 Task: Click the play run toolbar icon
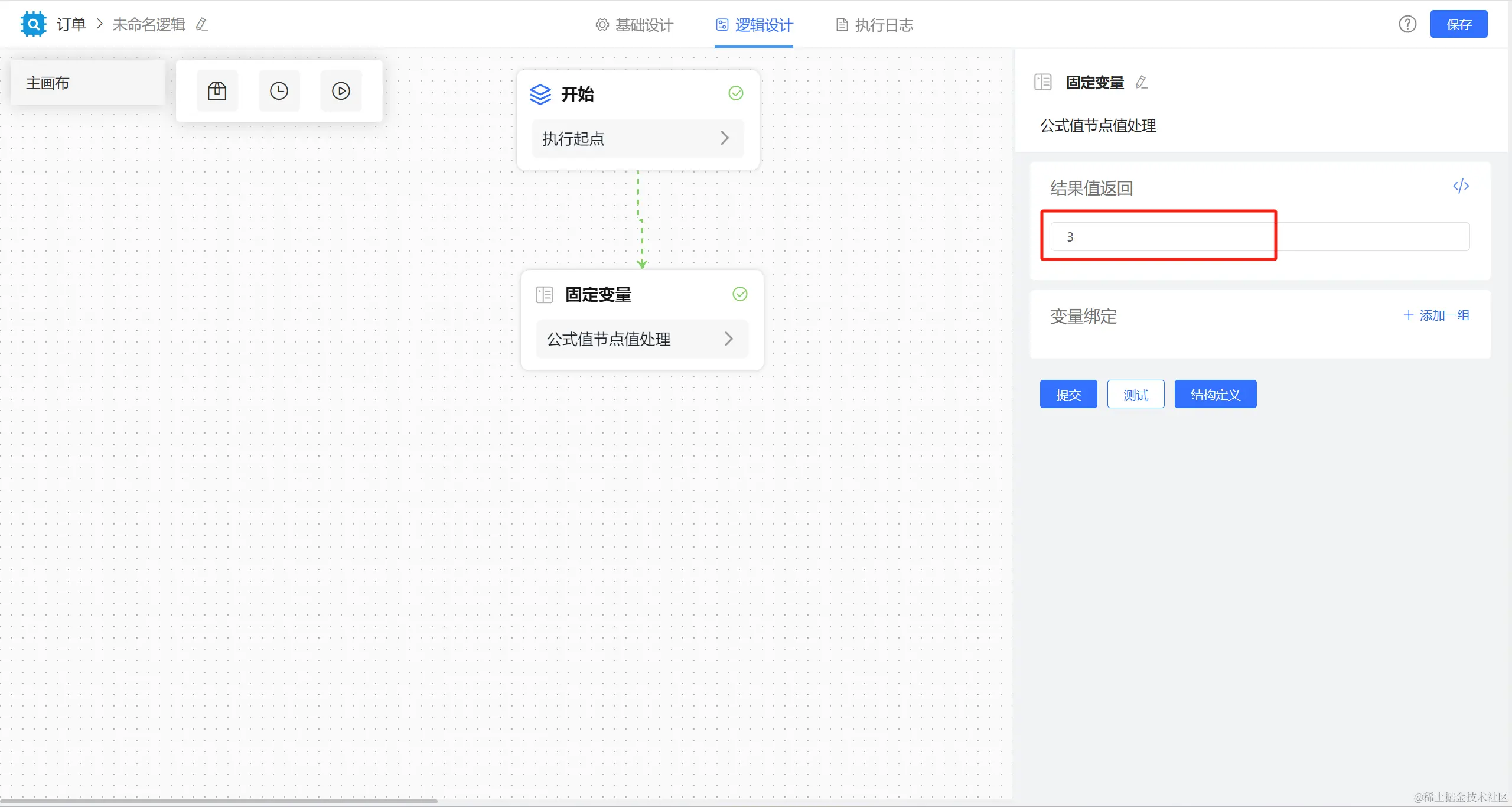341,90
